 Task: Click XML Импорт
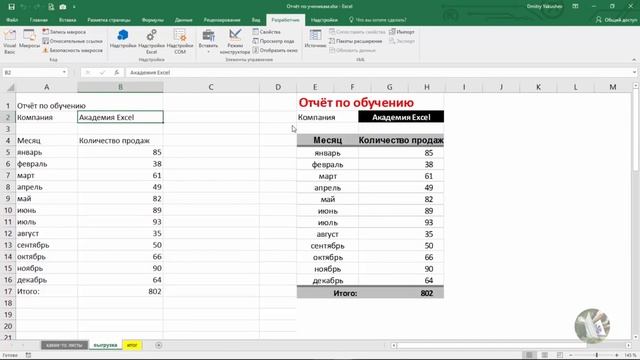(402, 32)
